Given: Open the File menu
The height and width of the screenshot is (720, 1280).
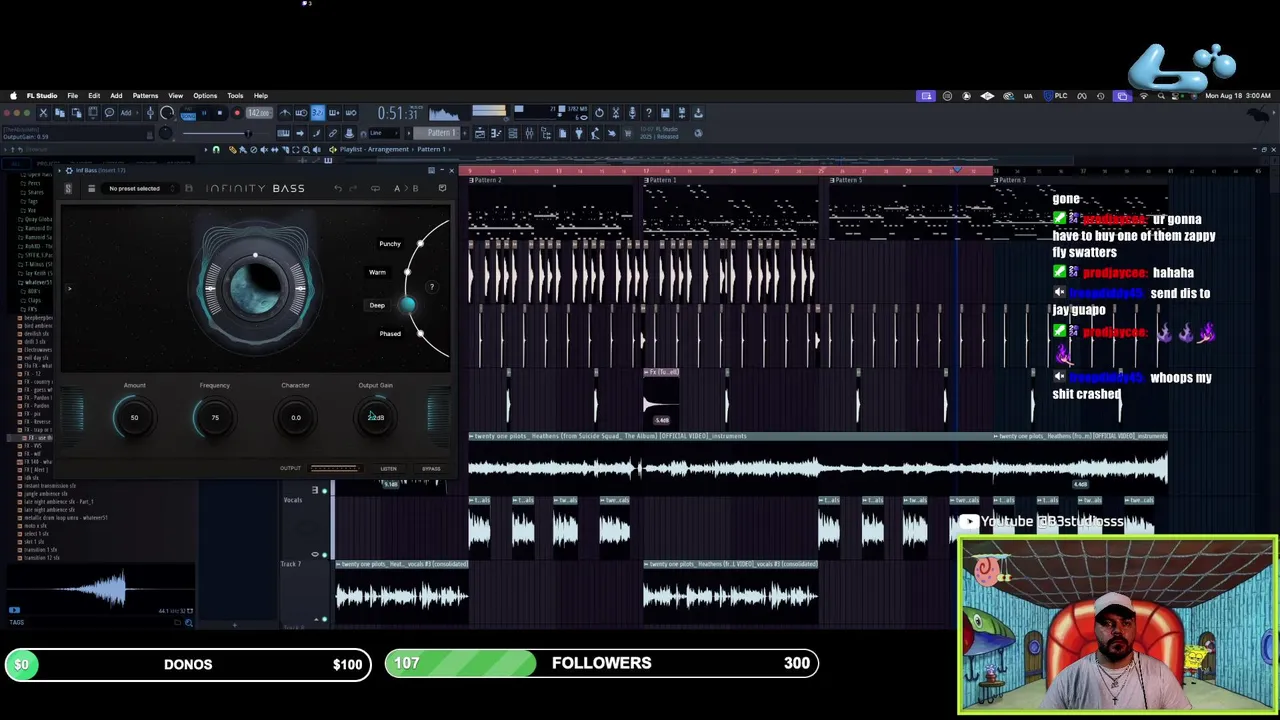Looking at the screenshot, I should tap(72, 96).
